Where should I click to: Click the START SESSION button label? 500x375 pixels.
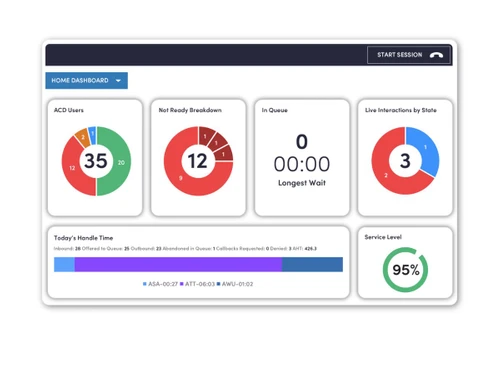click(x=400, y=55)
